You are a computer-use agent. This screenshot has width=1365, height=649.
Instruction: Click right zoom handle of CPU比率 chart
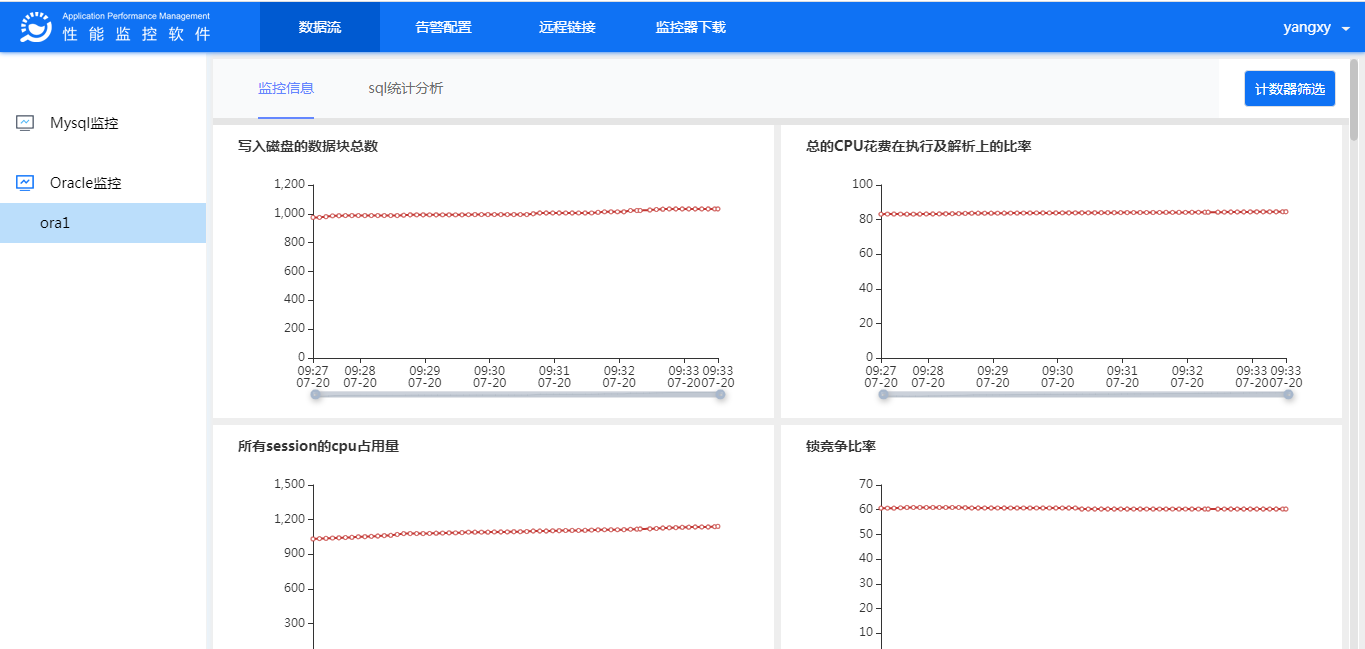coord(1288,395)
